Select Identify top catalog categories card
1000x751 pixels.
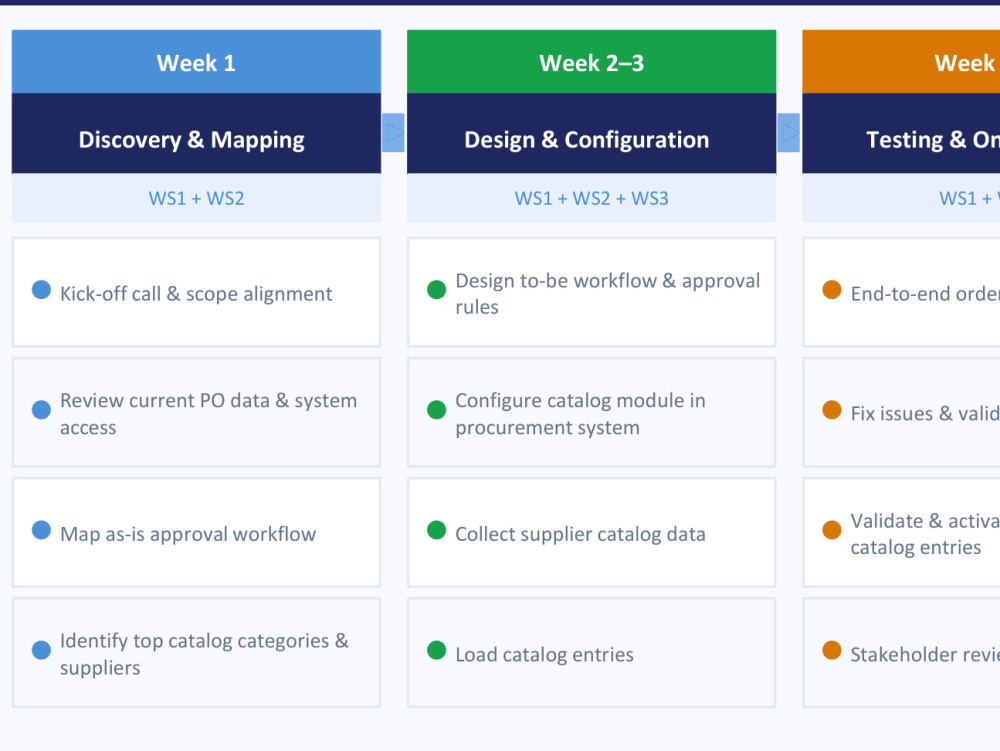(196, 653)
